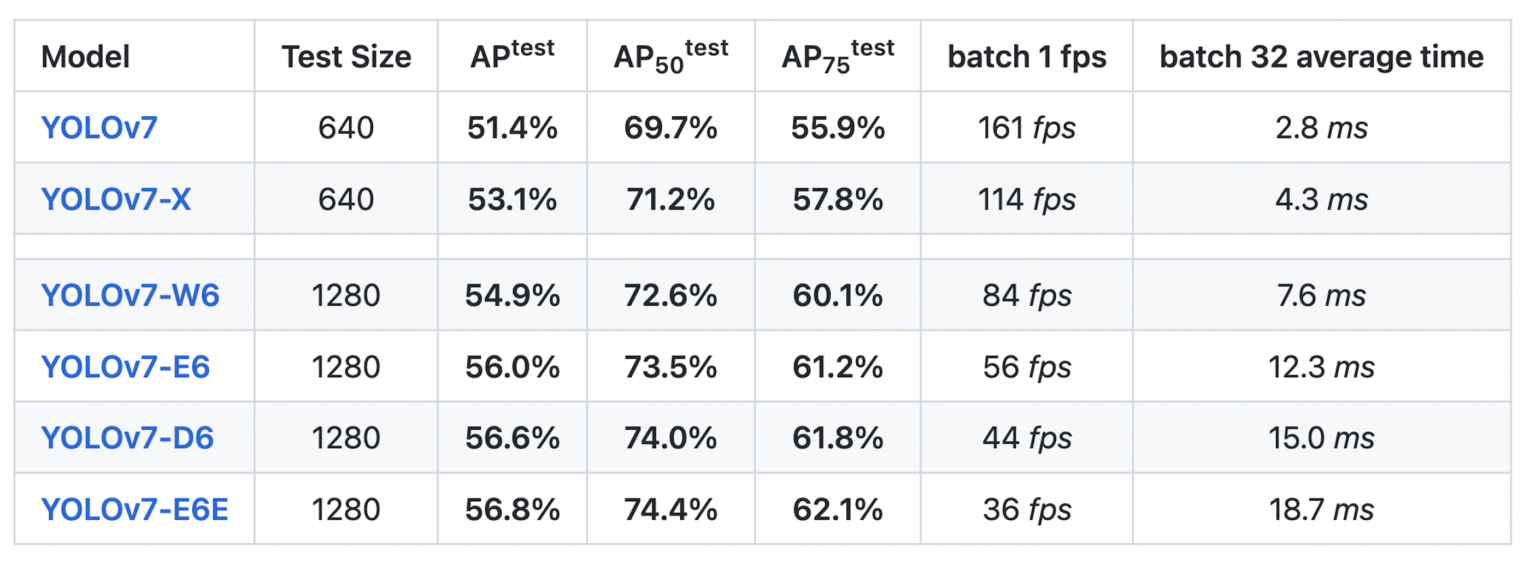This screenshot has height=570, width=1536.
Task: Click the 2.8 ms cell
Action: click(x=1321, y=128)
